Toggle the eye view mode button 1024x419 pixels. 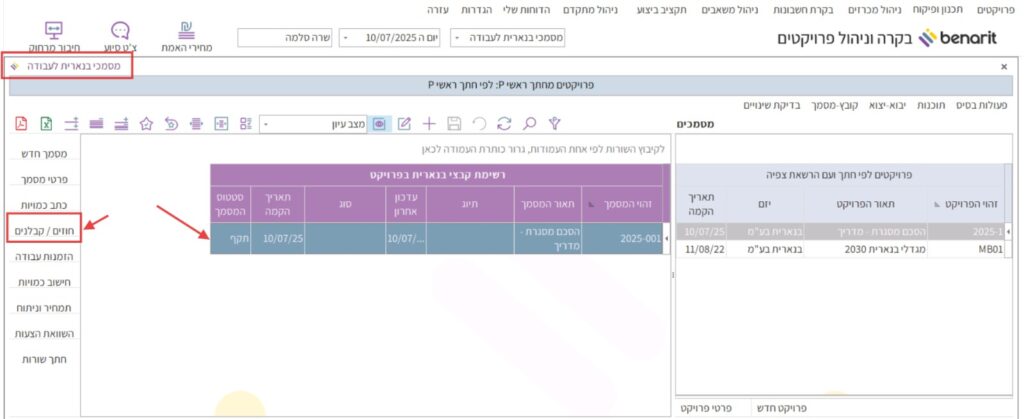pos(379,124)
